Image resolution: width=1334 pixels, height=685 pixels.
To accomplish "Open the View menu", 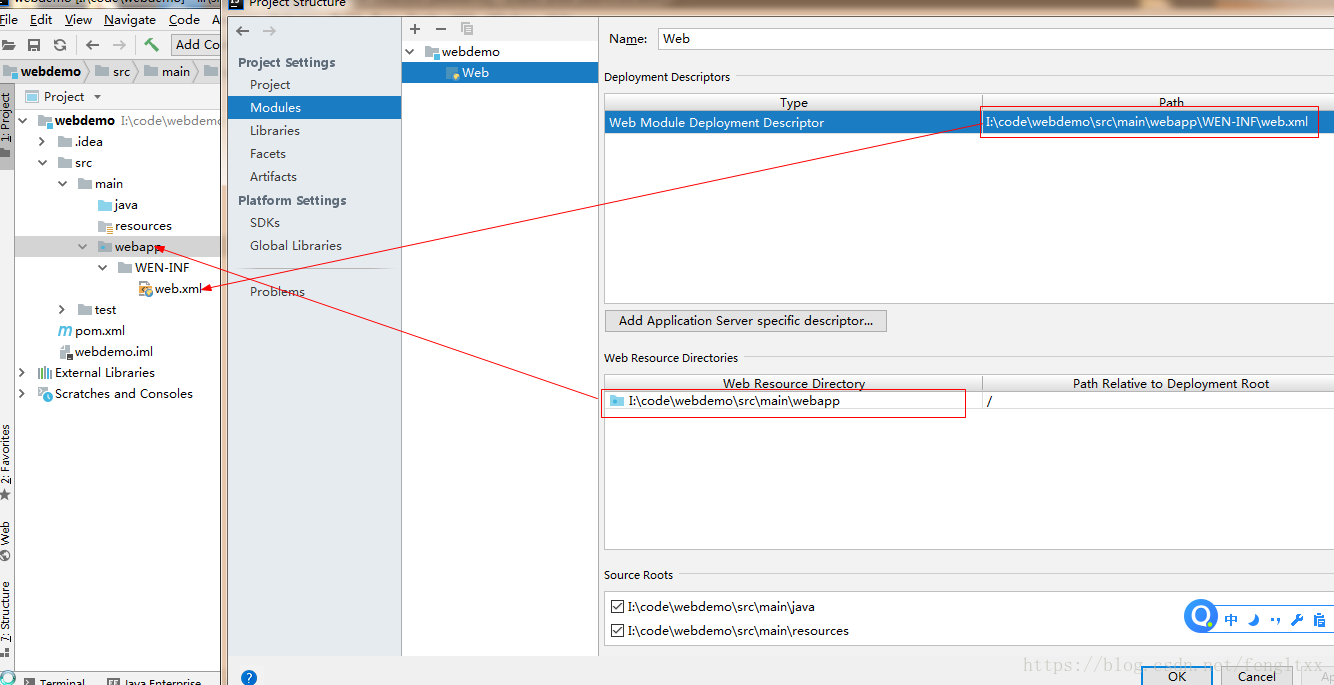I will pos(78,19).
